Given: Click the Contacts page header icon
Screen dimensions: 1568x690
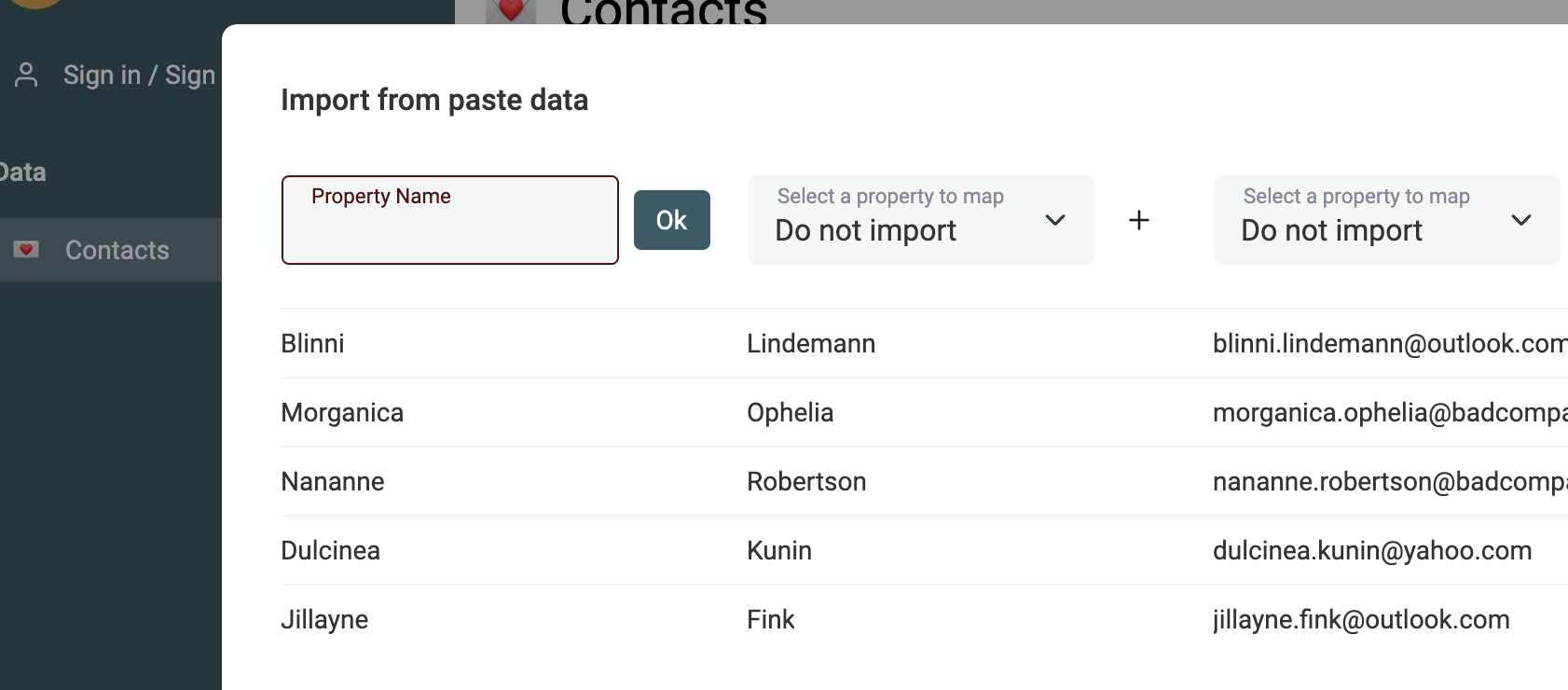Looking at the screenshot, I should point(510,11).
